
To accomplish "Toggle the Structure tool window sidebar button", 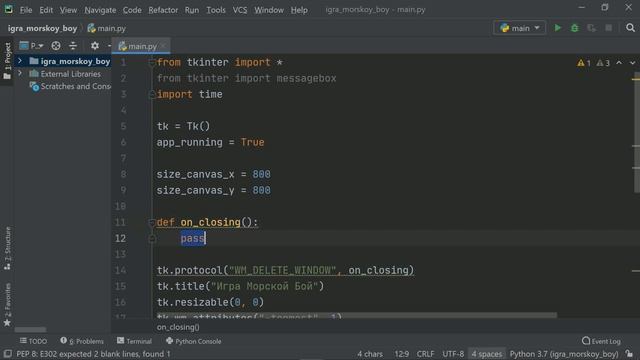I will click(7, 248).
